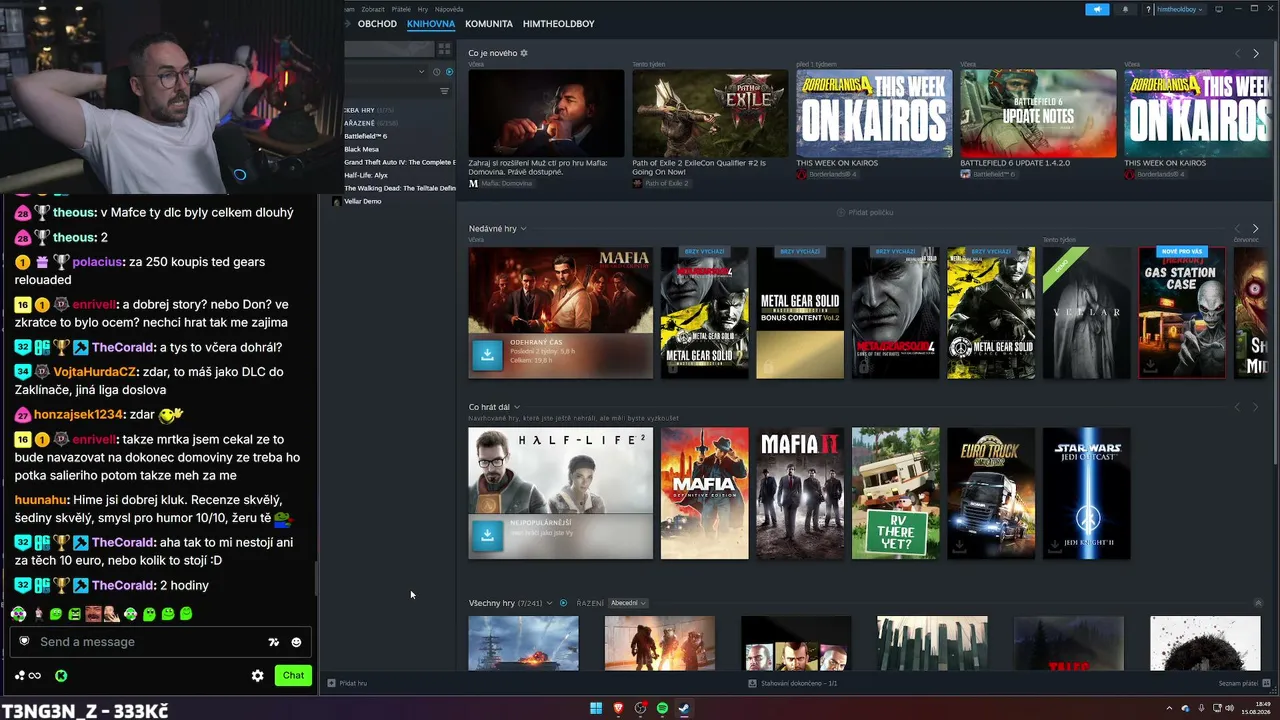Screen dimensions: 1280x720
Task: Open the Steam taskbar icon
Action: point(685,708)
